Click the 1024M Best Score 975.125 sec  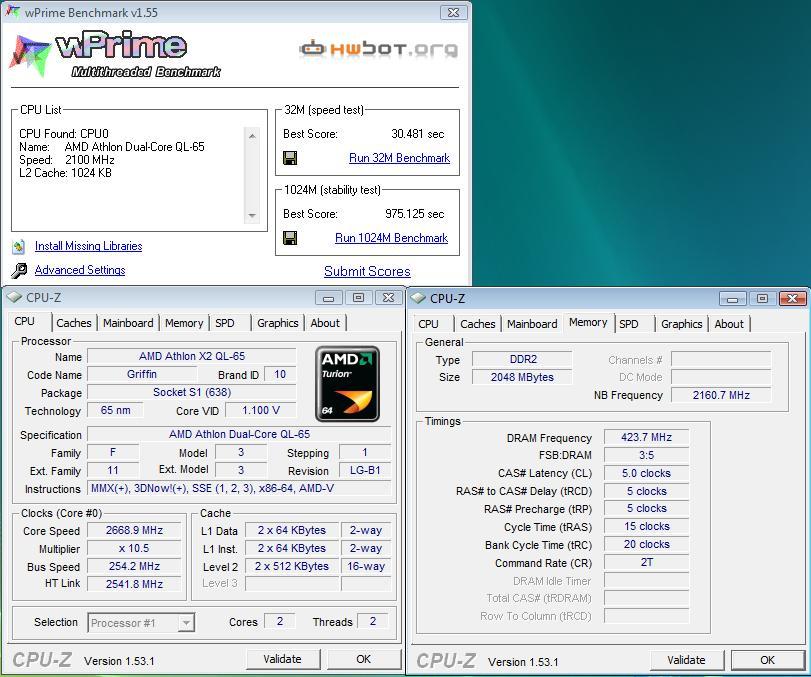tap(415, 214)
